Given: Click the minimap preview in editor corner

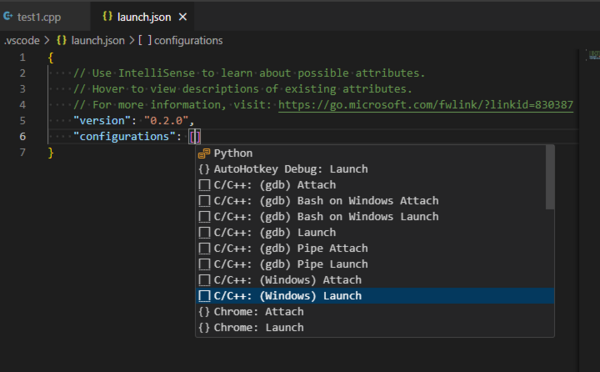Looking at the screenshot, I should tap(594, 55).
